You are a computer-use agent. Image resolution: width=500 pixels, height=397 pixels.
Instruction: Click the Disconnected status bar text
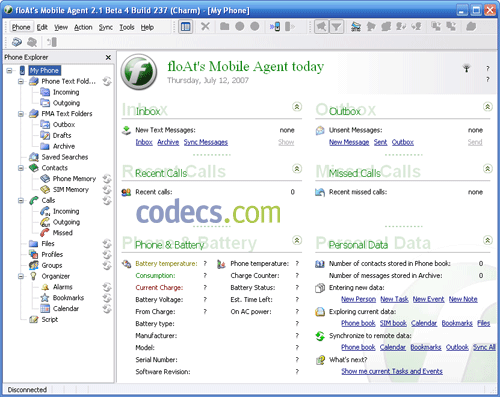pyautogui.click(x=27, y=390)
